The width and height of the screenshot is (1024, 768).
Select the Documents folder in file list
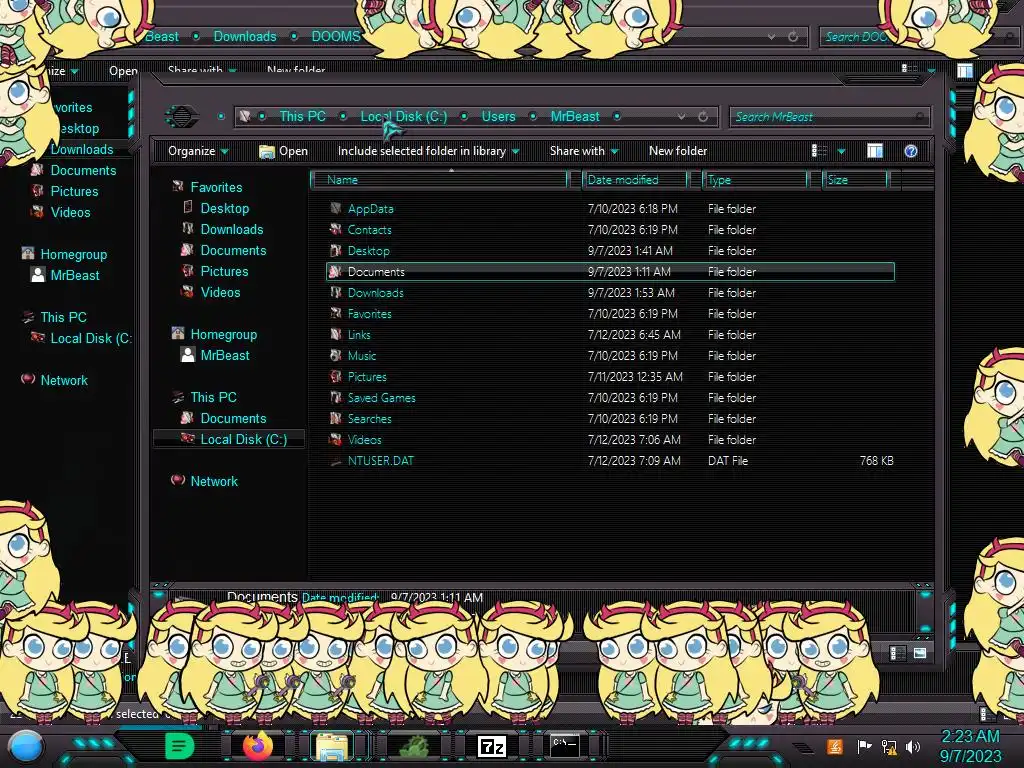[x=610, y=272]
